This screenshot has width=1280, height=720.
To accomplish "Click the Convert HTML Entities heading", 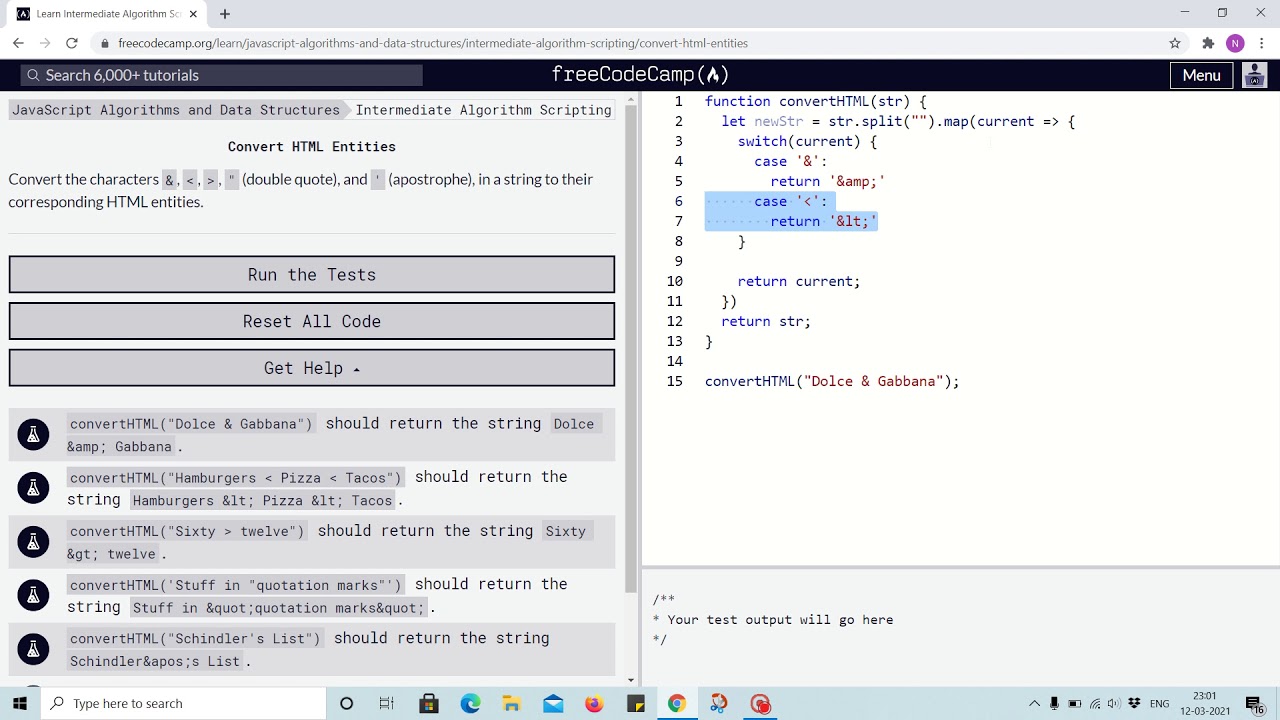I will tap(312, 146).
